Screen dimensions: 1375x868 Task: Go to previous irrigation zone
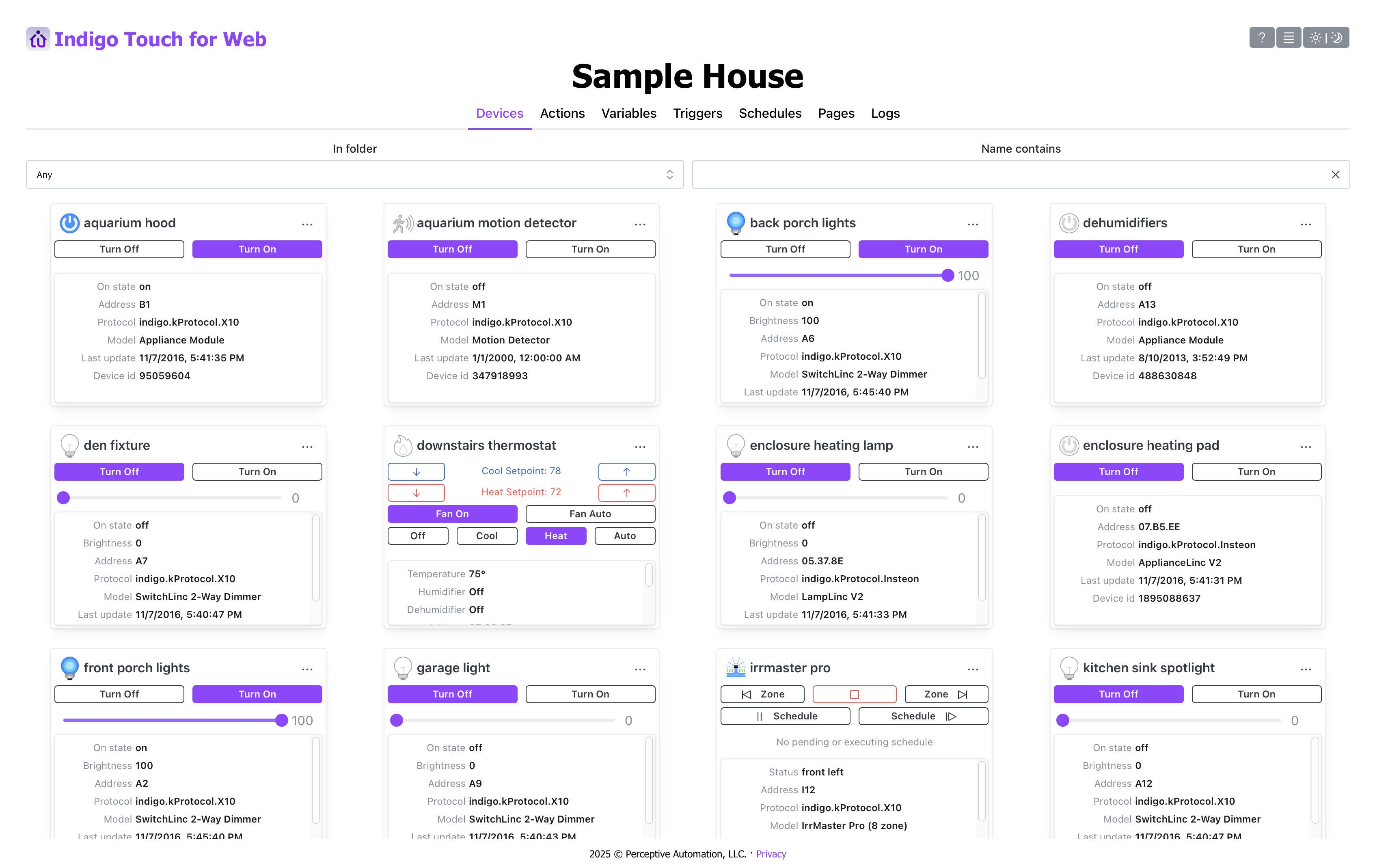(762, 694)
